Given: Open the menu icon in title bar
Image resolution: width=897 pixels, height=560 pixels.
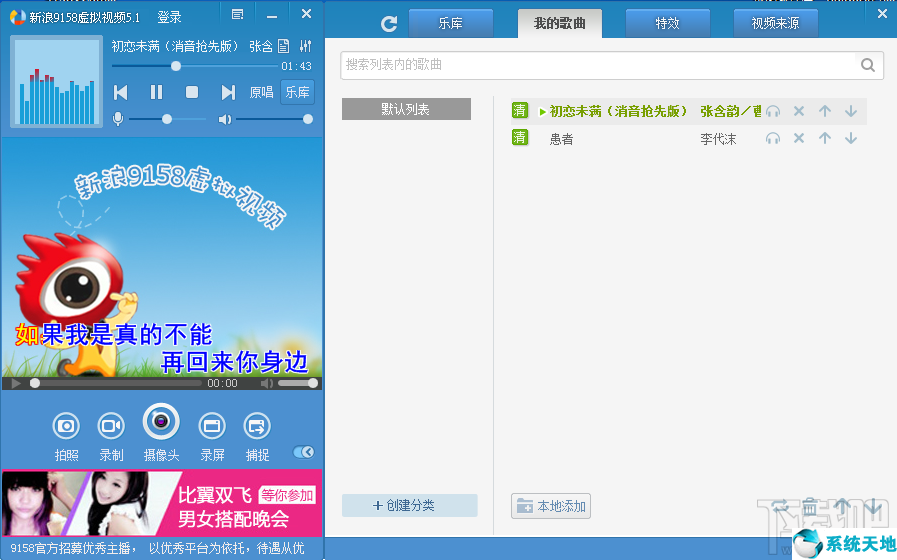Looking at the screenshot, I should click(237, 14).
